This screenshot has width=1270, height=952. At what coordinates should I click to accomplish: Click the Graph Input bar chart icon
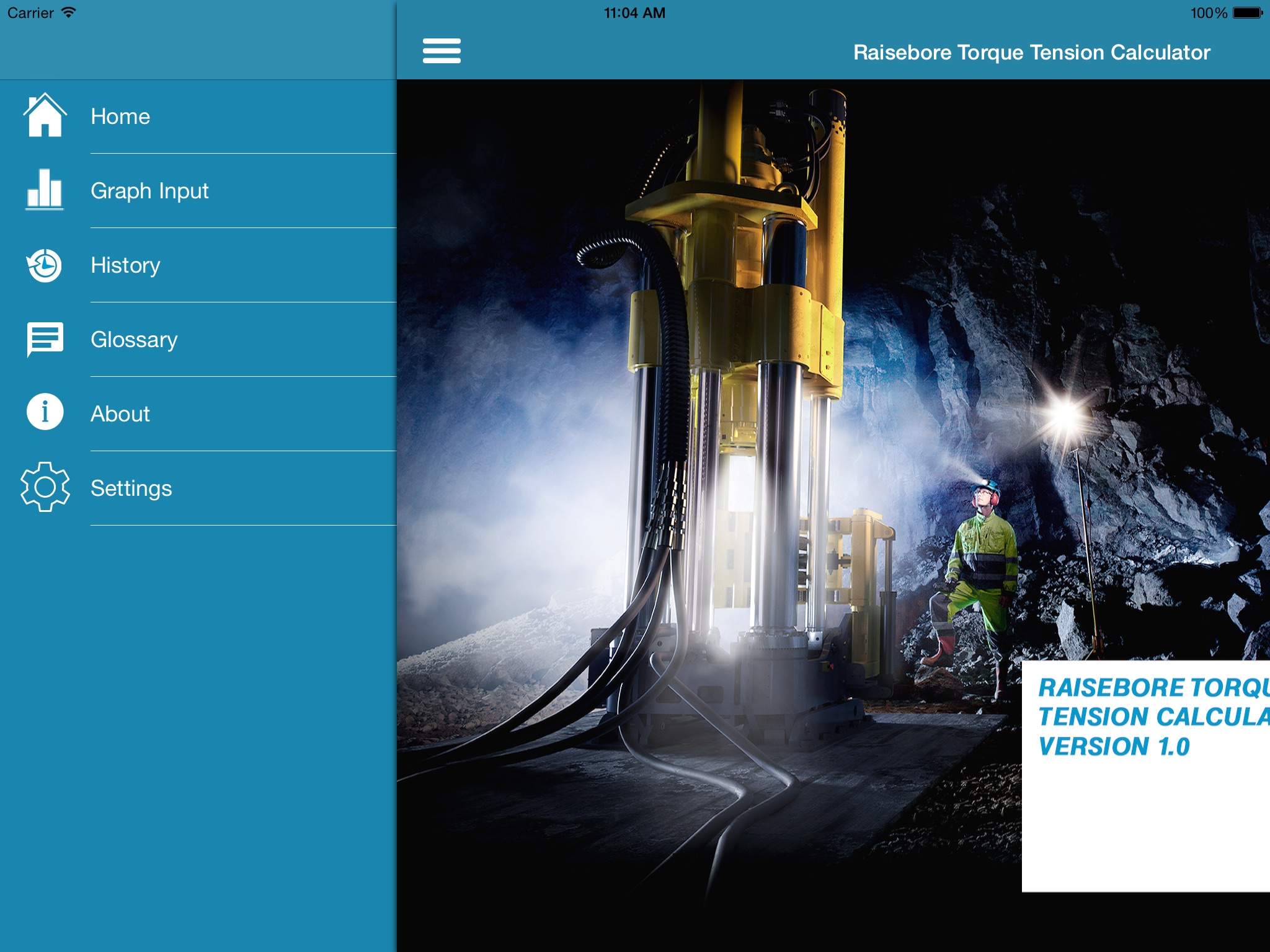pyautogui.click(x=45, y=190)
